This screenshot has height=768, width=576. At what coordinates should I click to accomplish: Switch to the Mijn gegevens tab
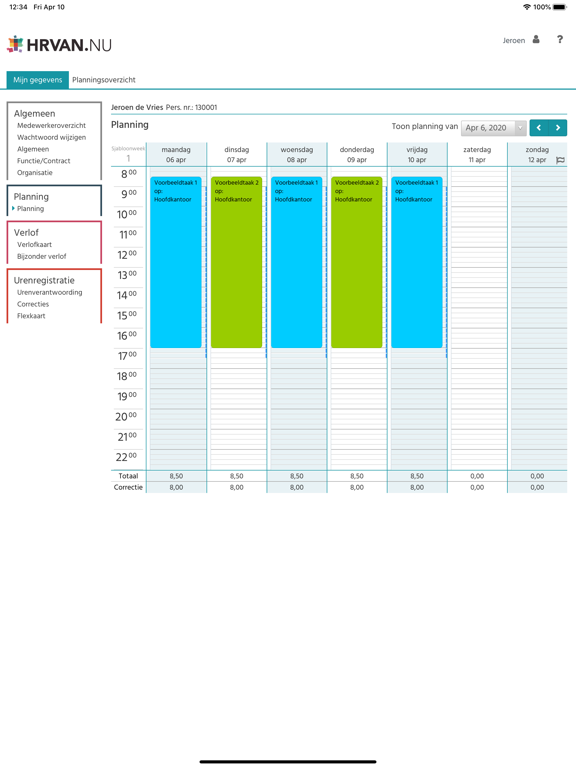tap(38, 80)
